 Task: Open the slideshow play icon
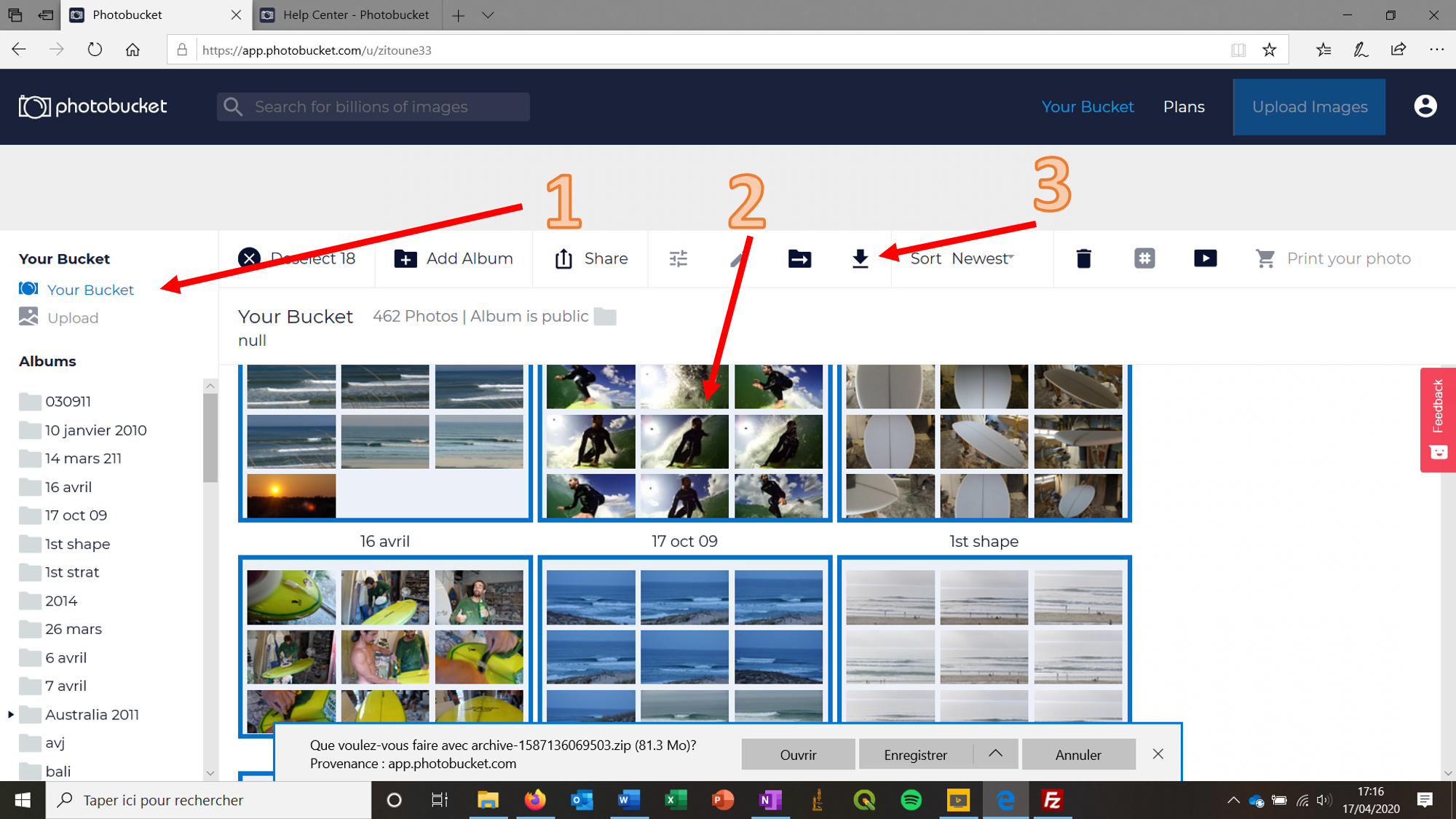1206,258
